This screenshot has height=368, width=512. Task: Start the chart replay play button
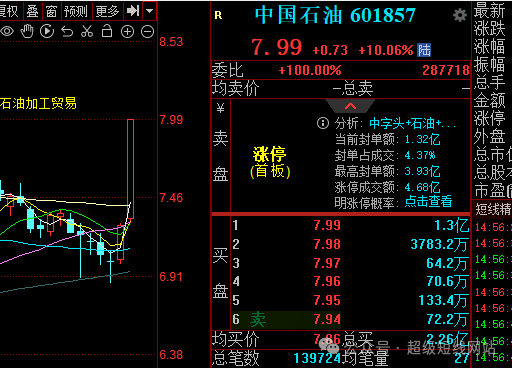pos(47,31)
